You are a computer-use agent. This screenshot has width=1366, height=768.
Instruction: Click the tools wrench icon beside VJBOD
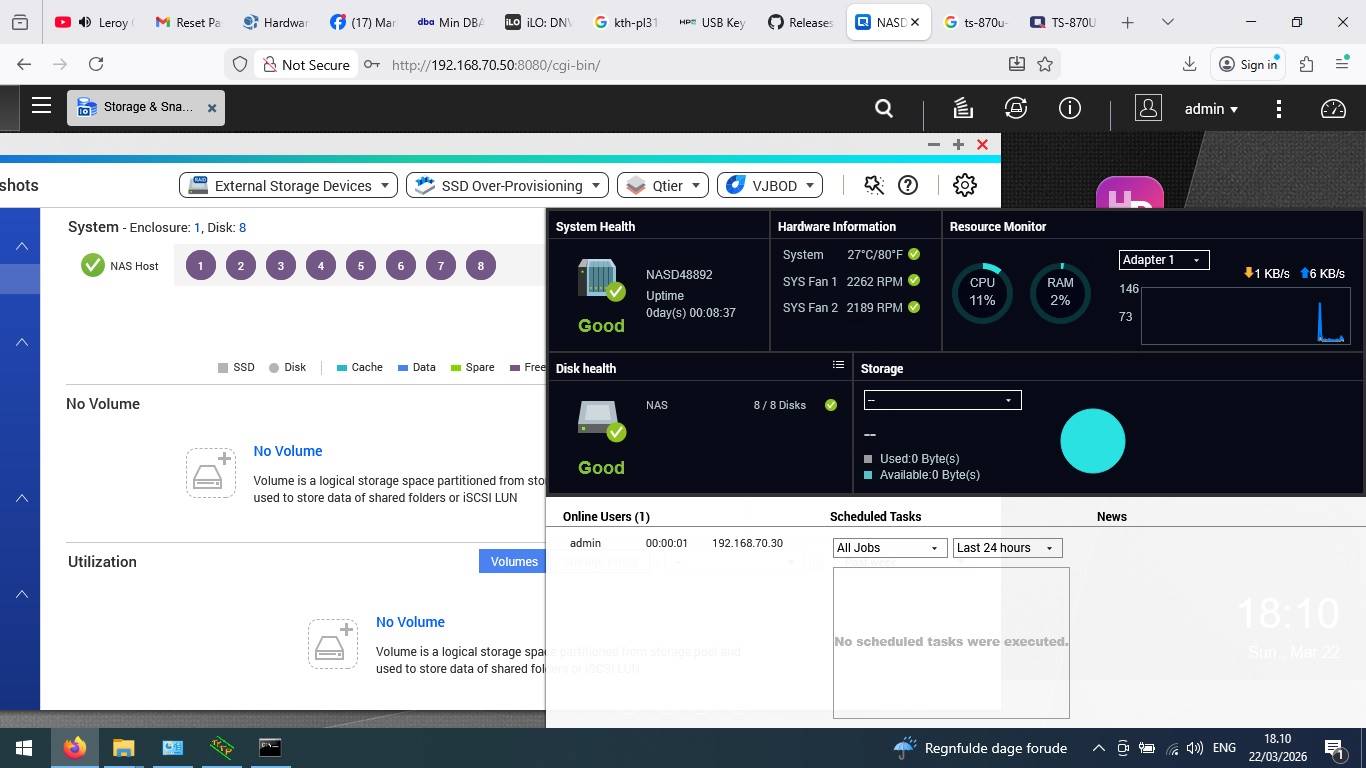[874, 185]
